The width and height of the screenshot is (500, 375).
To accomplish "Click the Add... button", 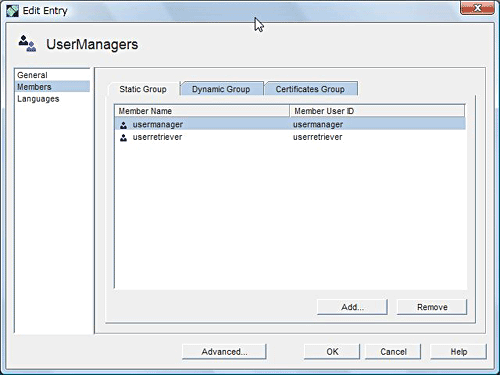I will (x=352, y=307).
